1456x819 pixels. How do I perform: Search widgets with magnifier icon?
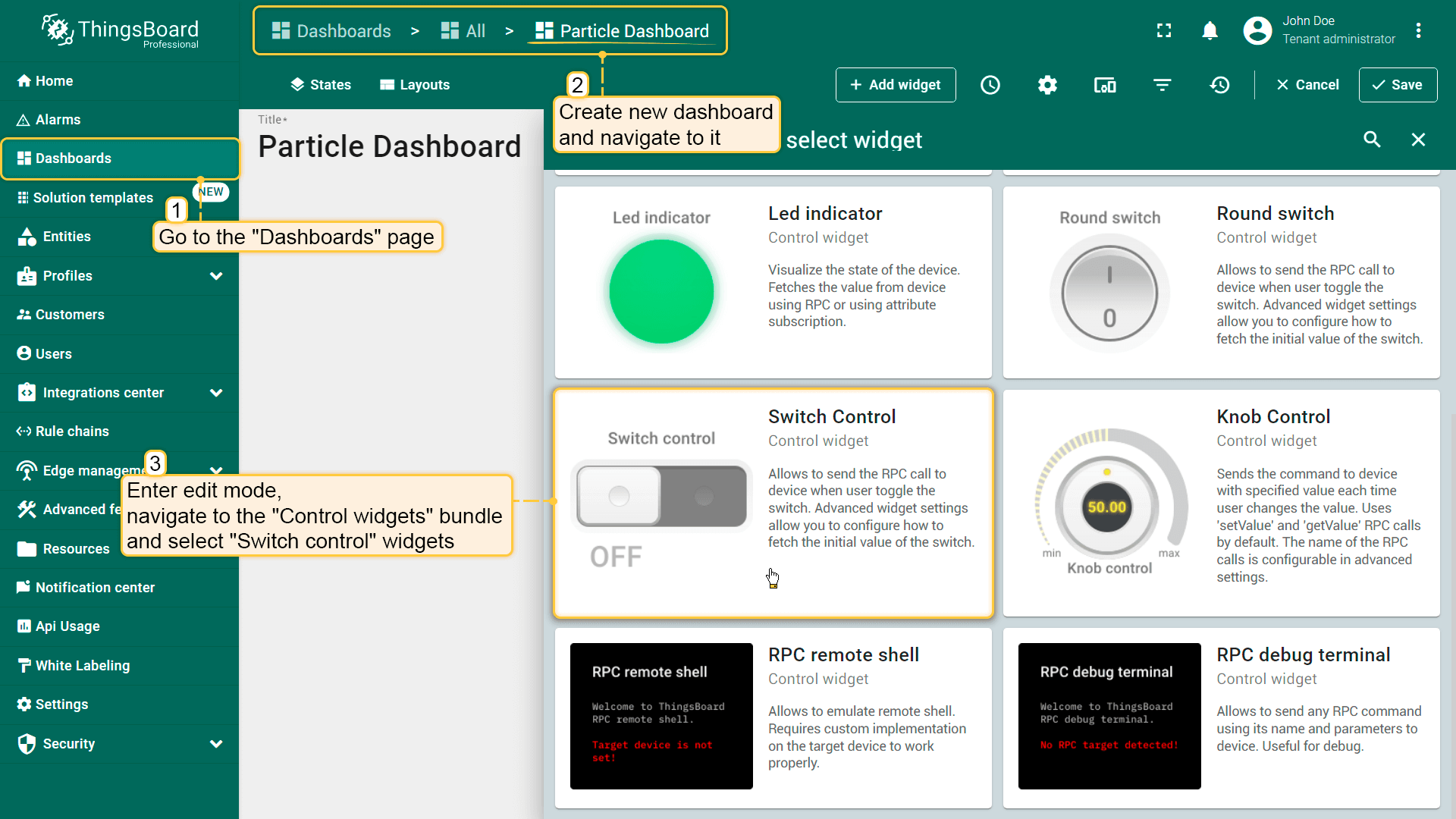pyautogui.click(x=1372, y=140)
